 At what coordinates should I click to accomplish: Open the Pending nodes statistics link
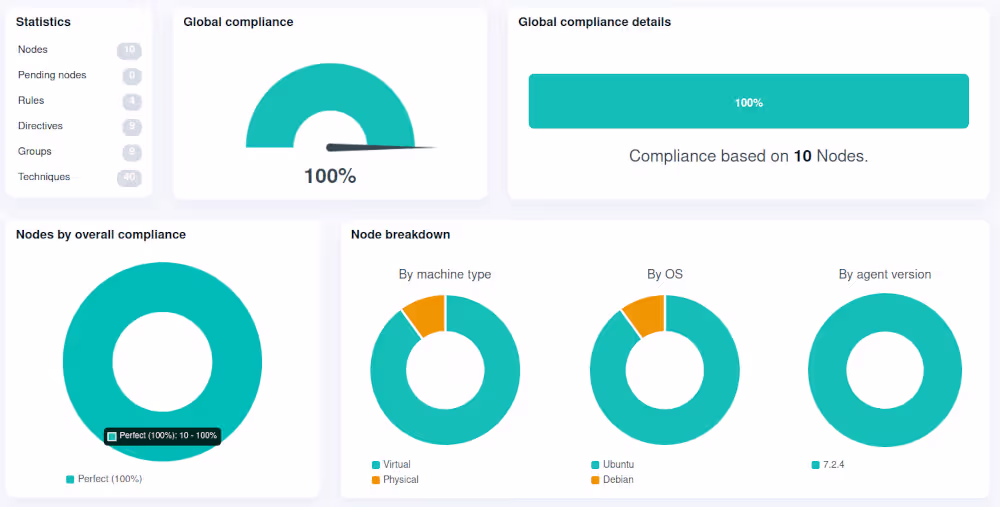point(52,75)
